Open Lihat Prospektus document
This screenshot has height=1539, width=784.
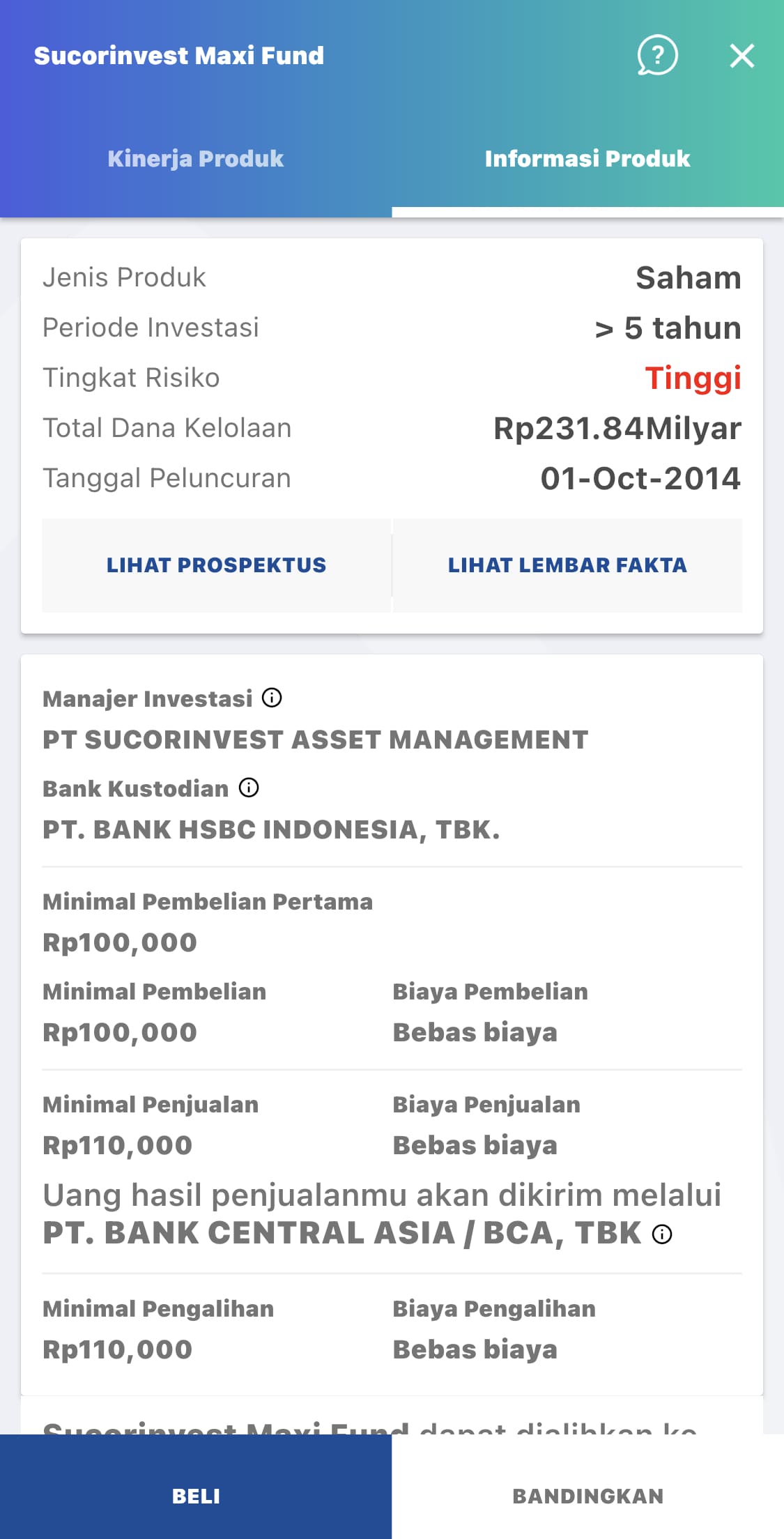pos(216,565)
